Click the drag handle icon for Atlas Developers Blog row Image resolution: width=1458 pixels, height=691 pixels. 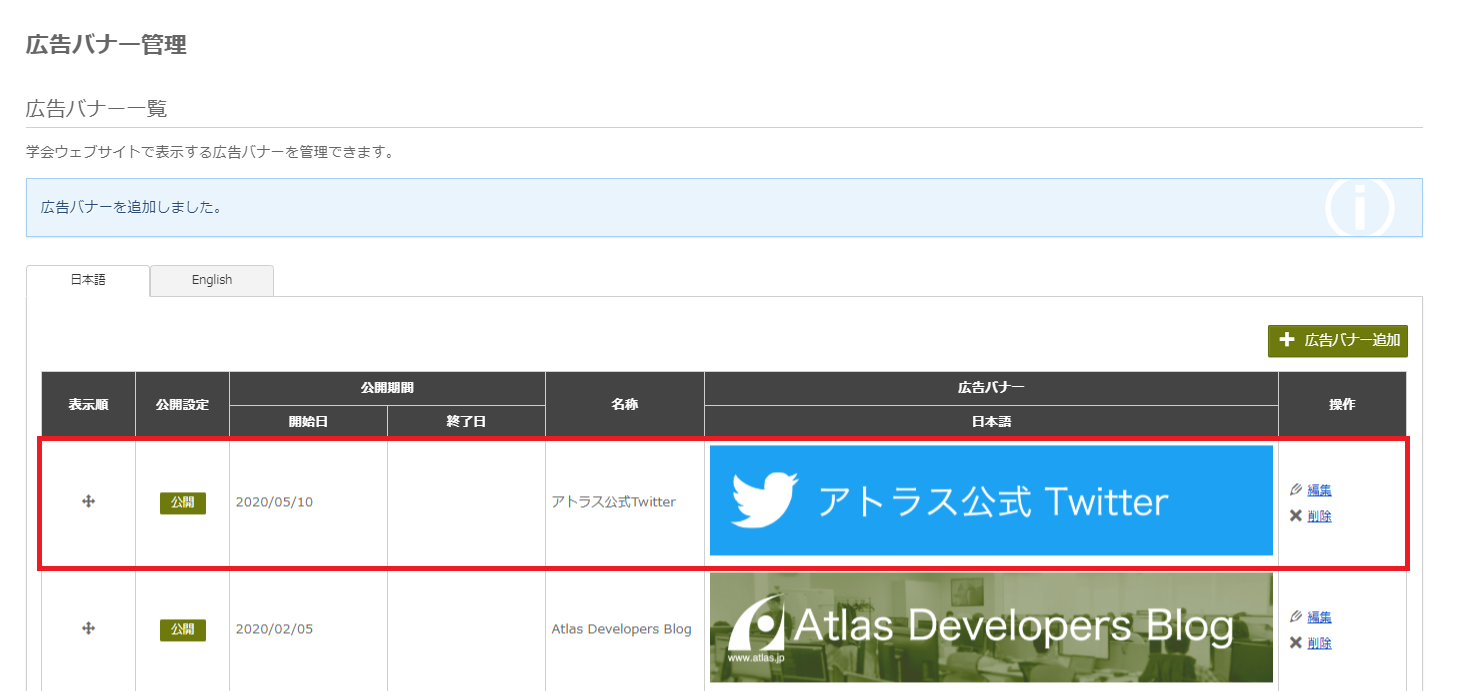point(88,628)
